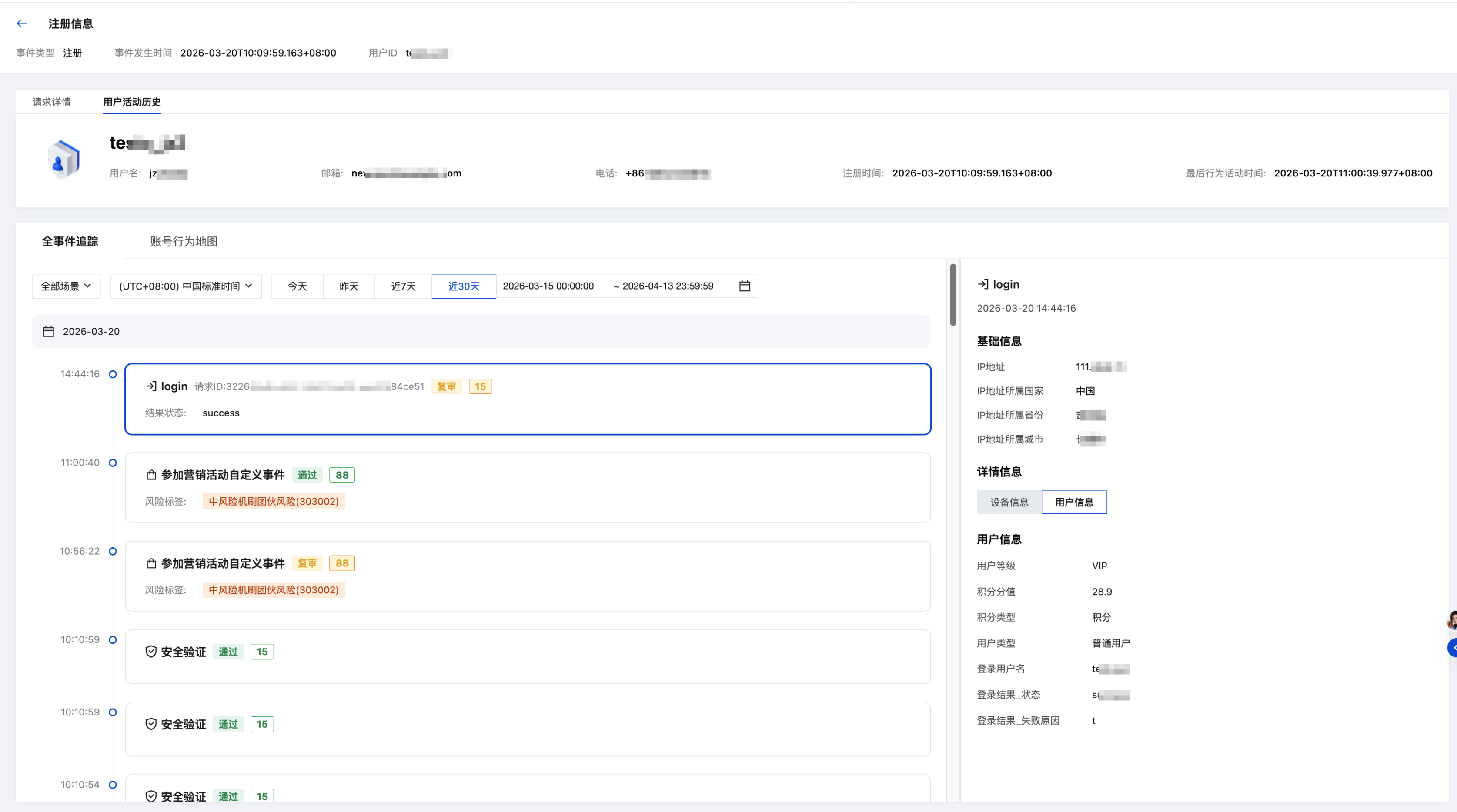The image size is (1457, 812).
Task: Click the 用户信息 button in detail panel
Action: point(1073,502)
